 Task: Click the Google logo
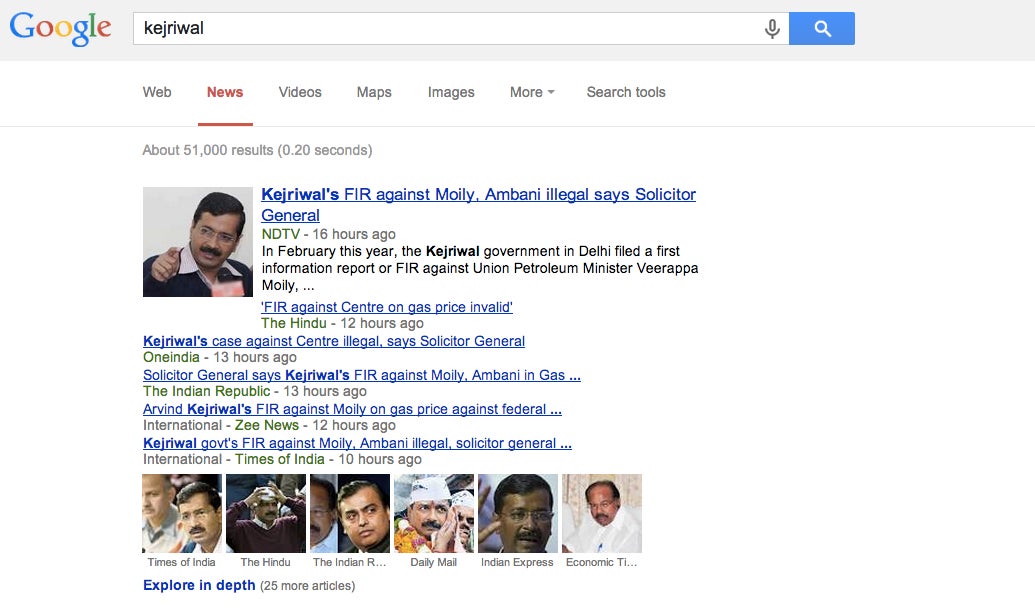[60, 28]
